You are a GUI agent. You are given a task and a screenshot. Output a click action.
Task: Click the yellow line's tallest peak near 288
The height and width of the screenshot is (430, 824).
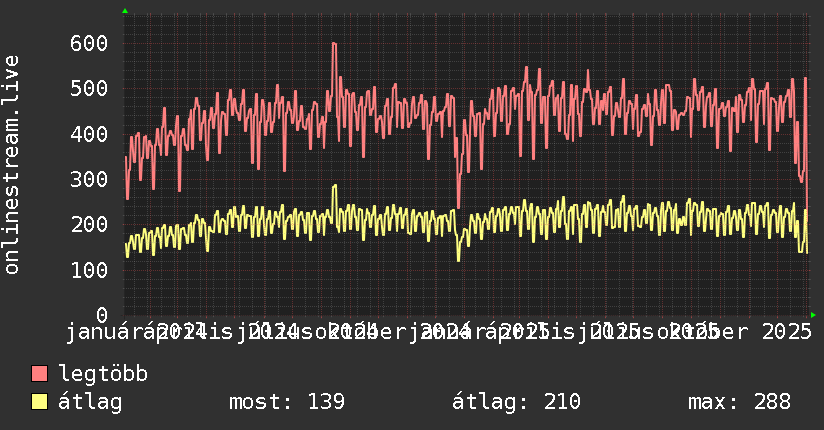(335, 186)
